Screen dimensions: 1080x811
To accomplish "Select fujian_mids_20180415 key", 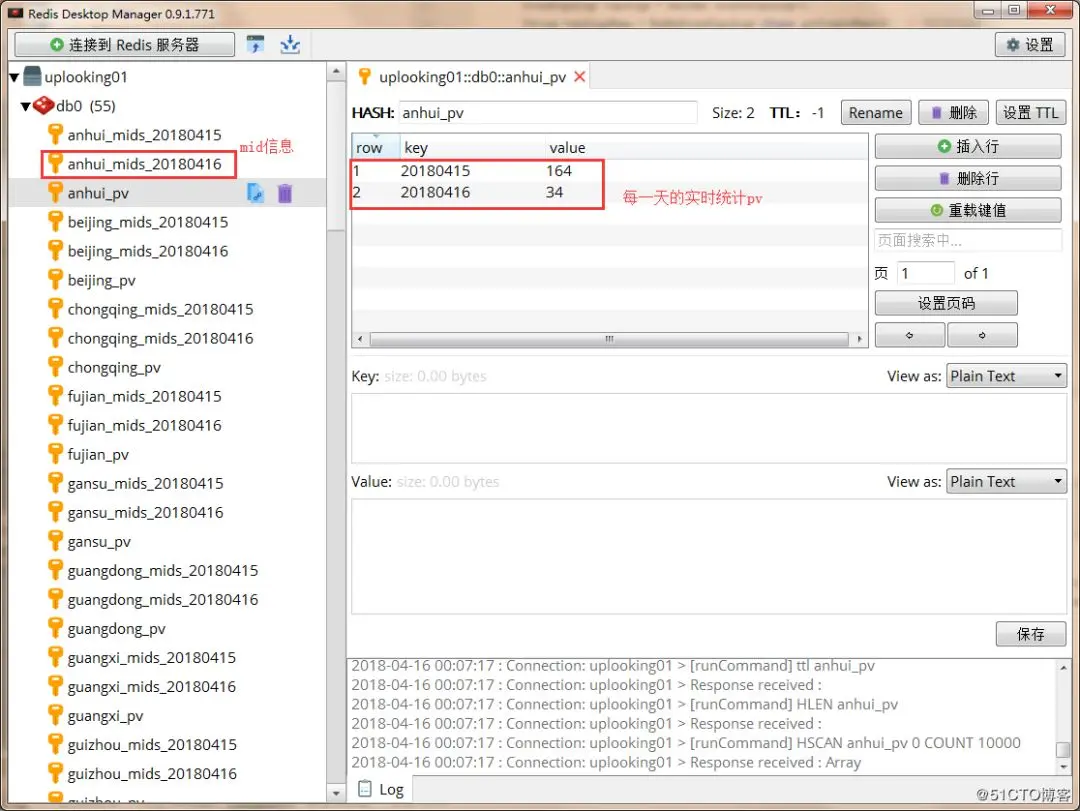I will coord(145,396).
